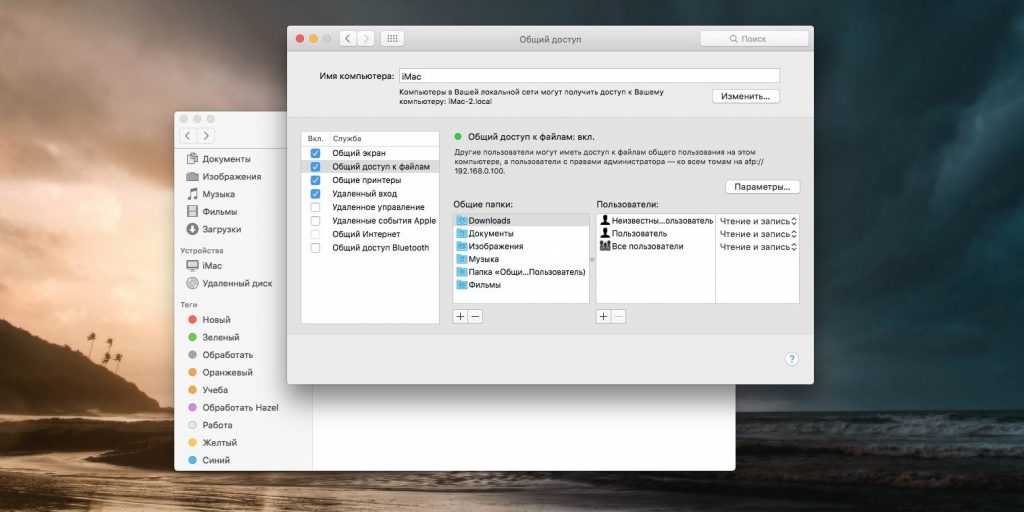Open permissions dropdown for Все пользователи
Viewport: 1024px width, 512px height.
tap(757, 246)
